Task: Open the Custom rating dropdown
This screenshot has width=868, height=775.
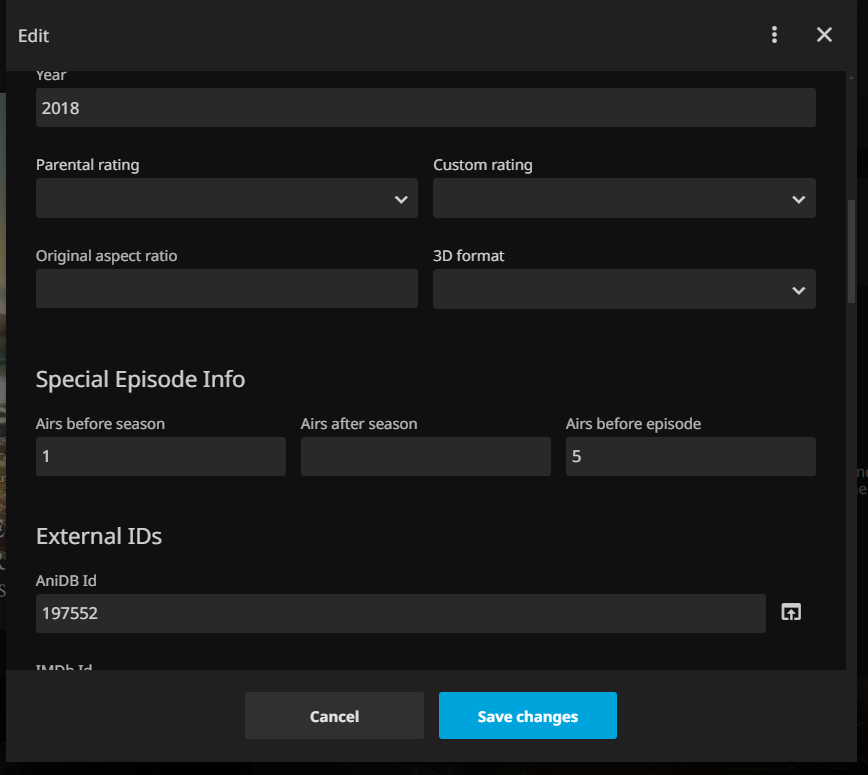Action: click(x=624, y=198)
